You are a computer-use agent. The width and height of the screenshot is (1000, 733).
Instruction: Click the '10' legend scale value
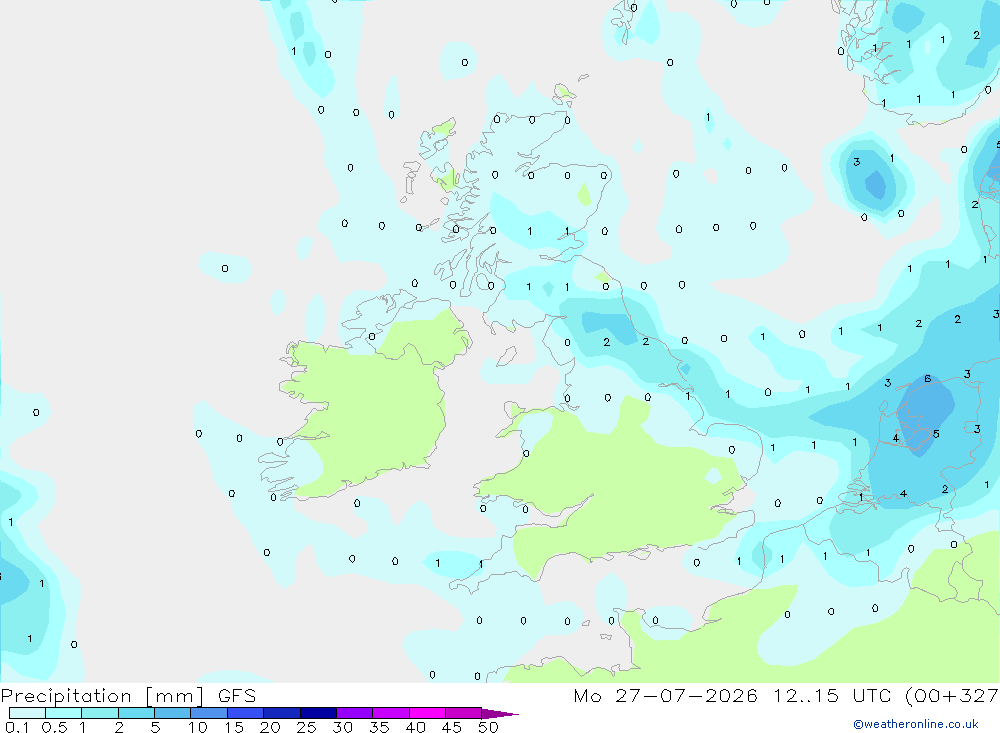click(197, 727)
